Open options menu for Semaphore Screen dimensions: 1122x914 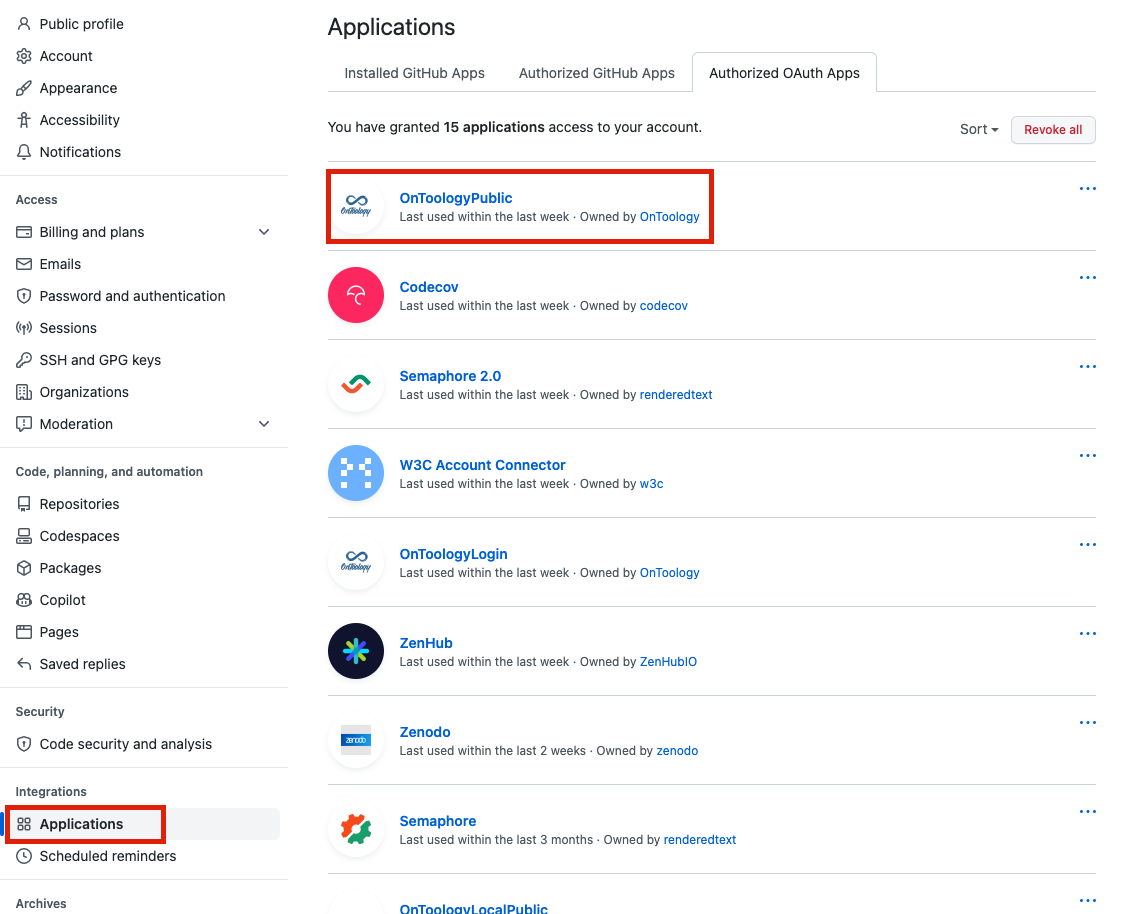coord(1088,812)
